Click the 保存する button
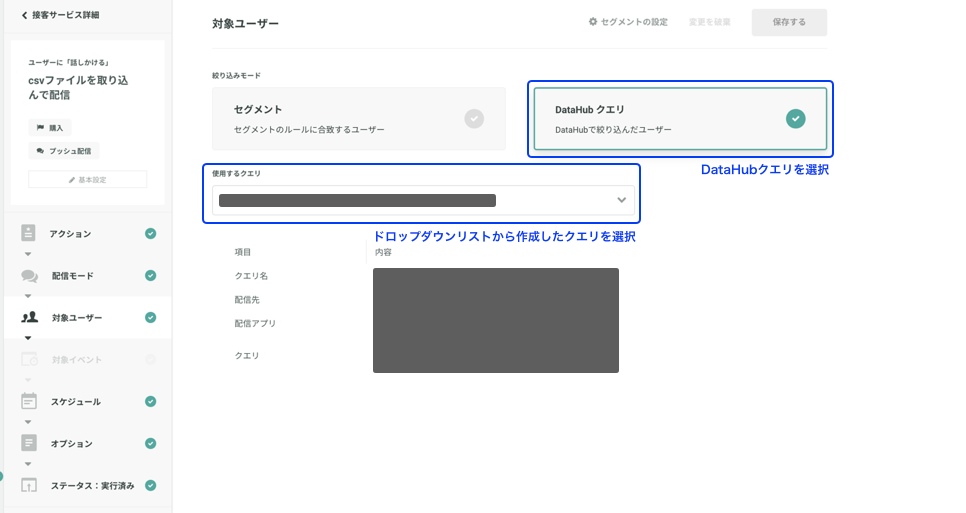 pyautogui.click(x=789, y=22)
